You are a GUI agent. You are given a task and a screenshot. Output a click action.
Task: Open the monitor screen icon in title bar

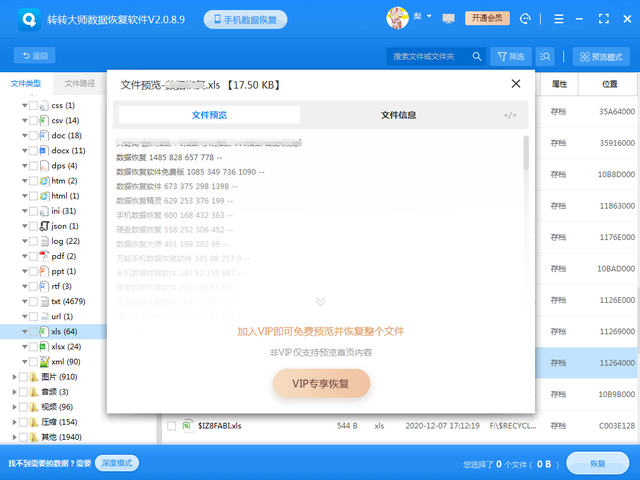[x=448, y=18]
